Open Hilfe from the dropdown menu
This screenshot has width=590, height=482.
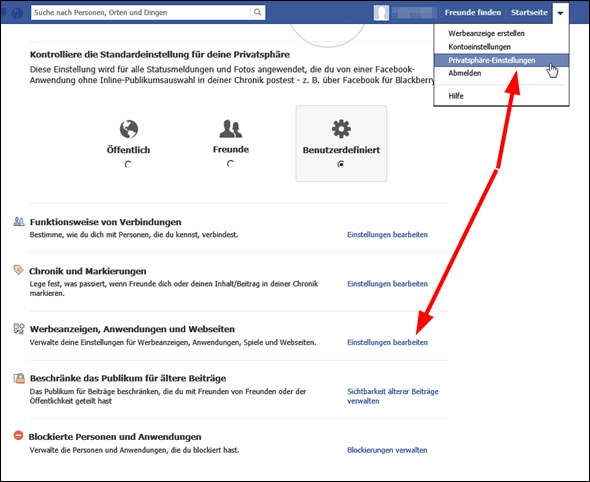456,96
